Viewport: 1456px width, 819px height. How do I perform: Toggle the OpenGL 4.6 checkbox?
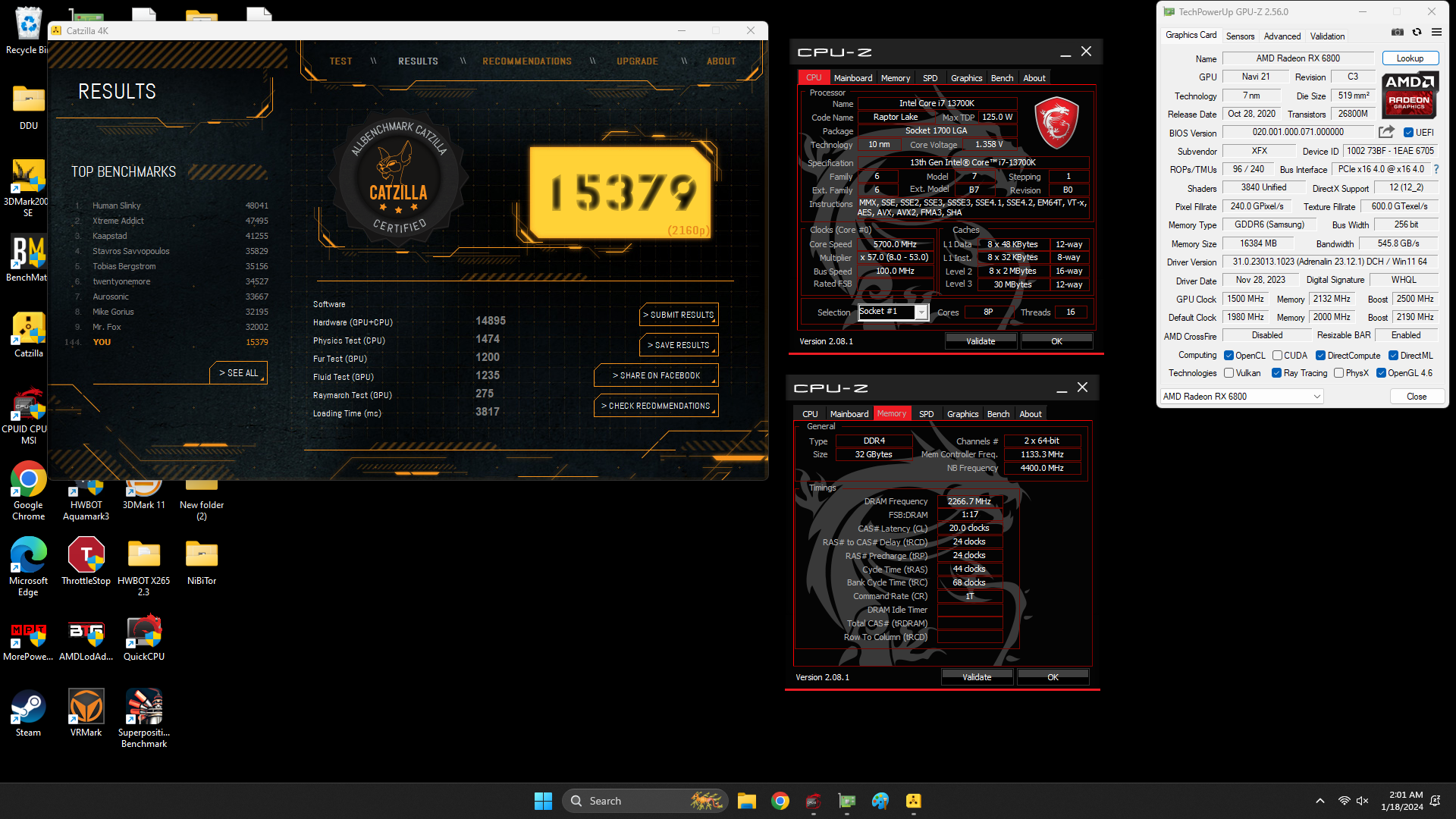[1381, 373]
